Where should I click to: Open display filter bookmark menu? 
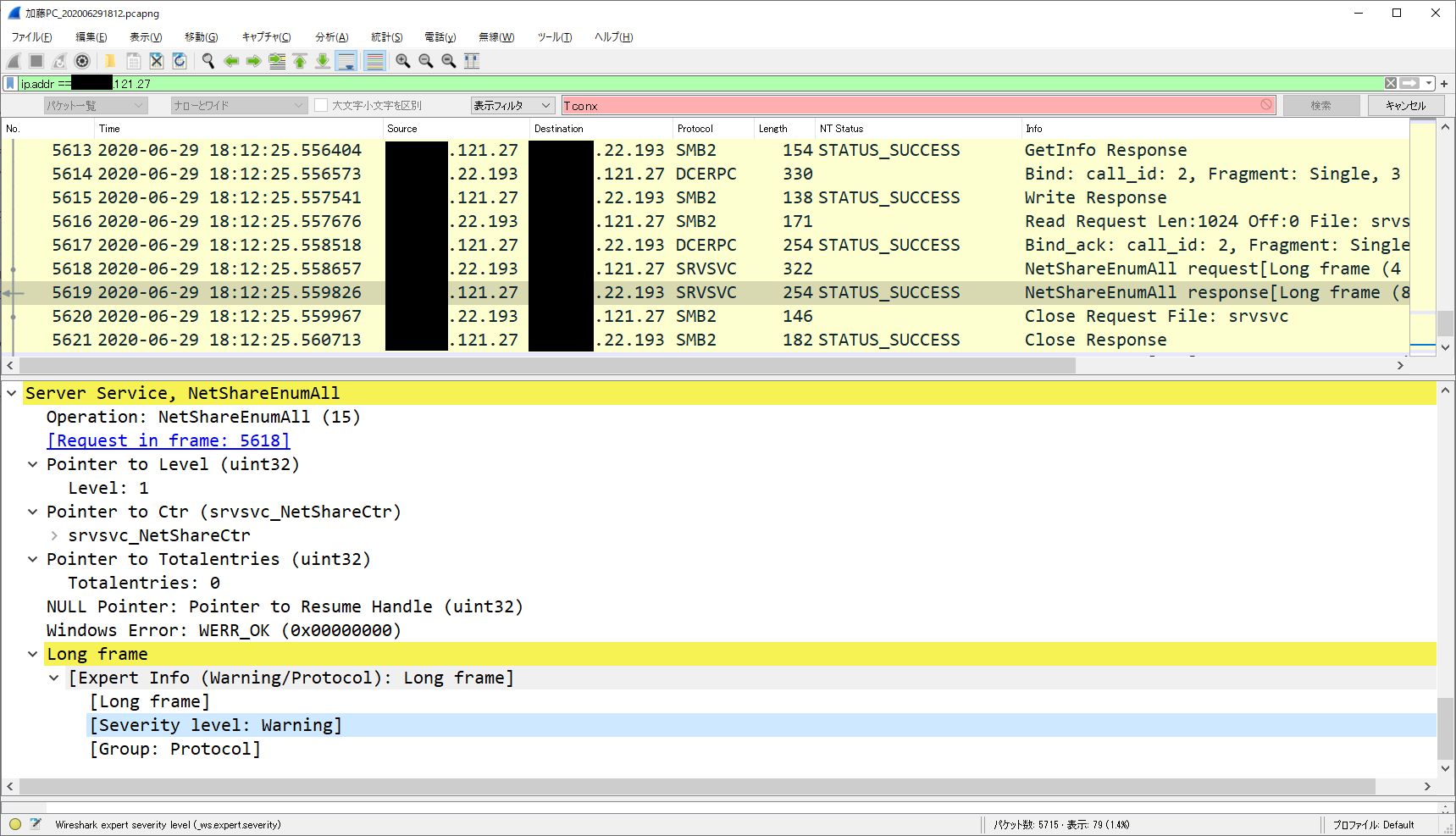[10, 84]
